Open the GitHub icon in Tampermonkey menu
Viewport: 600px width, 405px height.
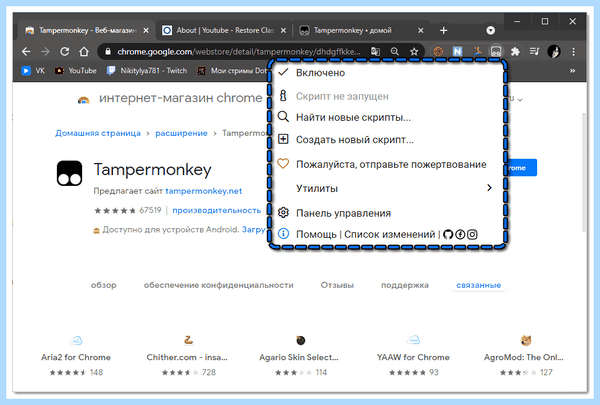click(448, 234)
